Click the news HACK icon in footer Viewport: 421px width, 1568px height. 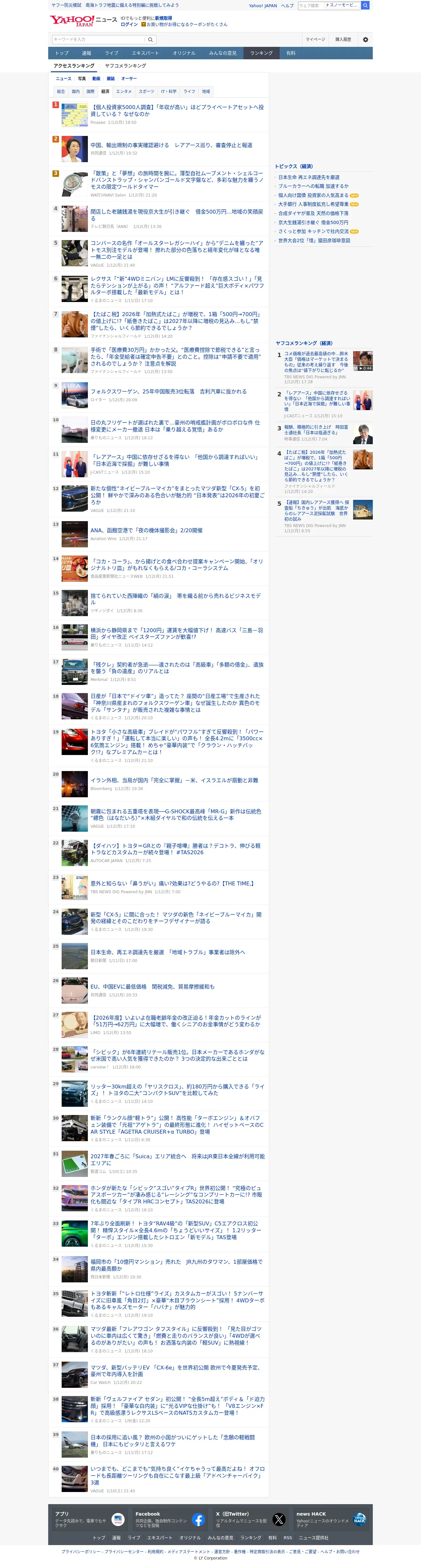(359, 1519)
